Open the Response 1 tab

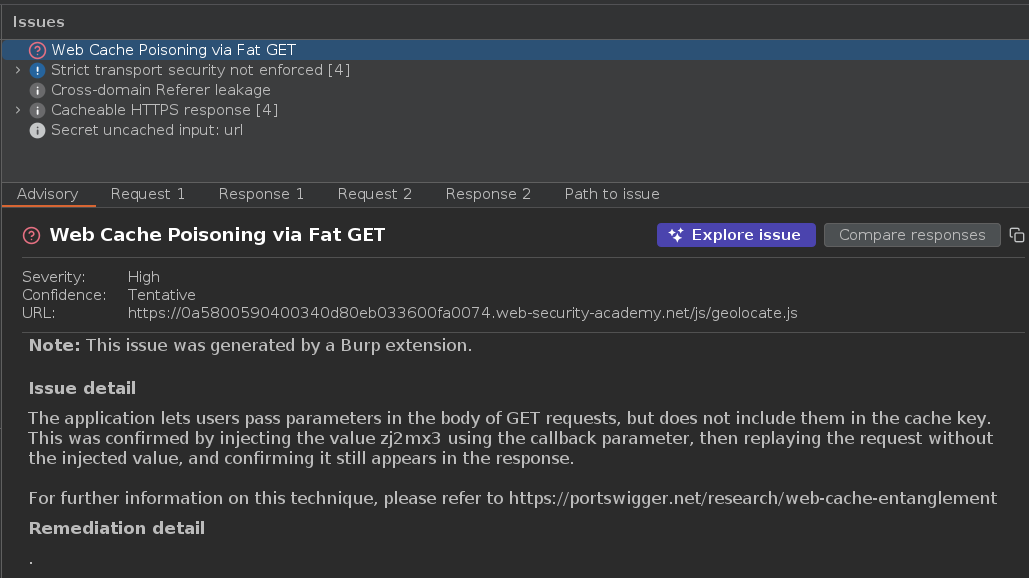[261, 194]
